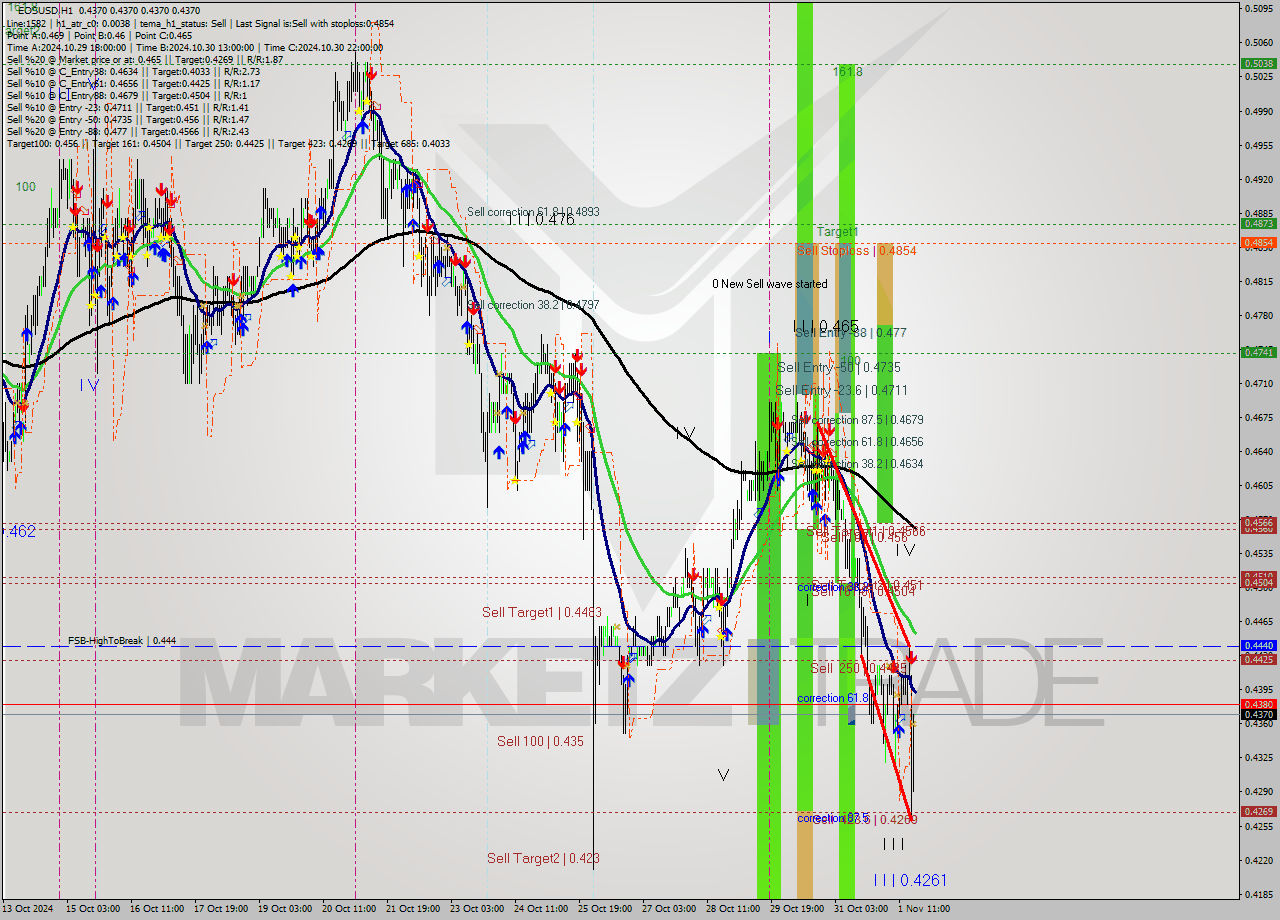
Task: Select the lone 'V' wave label
Action: pyautogui.click(x=723, y=774)
